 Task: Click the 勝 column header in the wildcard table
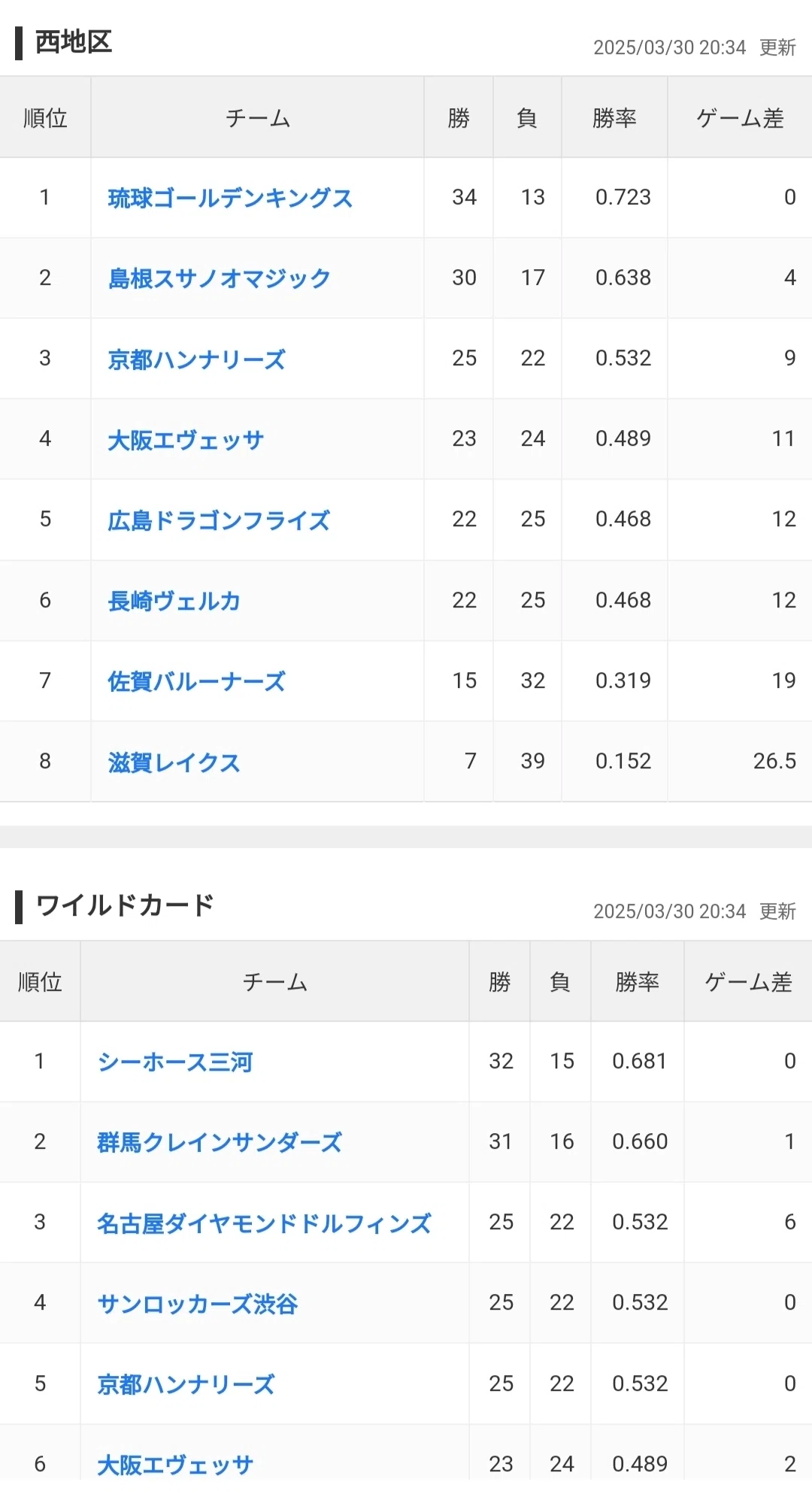coord(499,982)
